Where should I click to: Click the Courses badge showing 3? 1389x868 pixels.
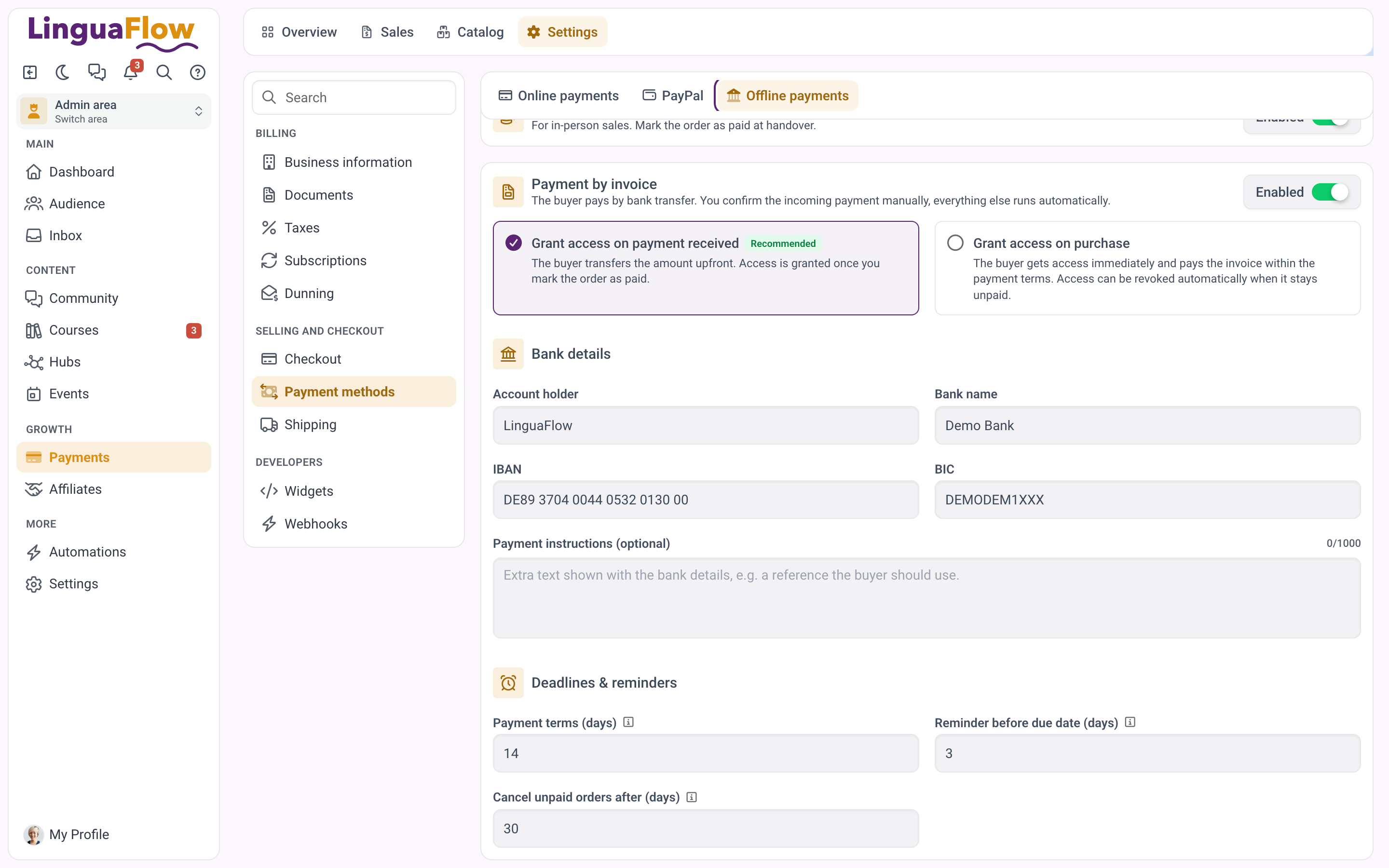click(193, 330)
